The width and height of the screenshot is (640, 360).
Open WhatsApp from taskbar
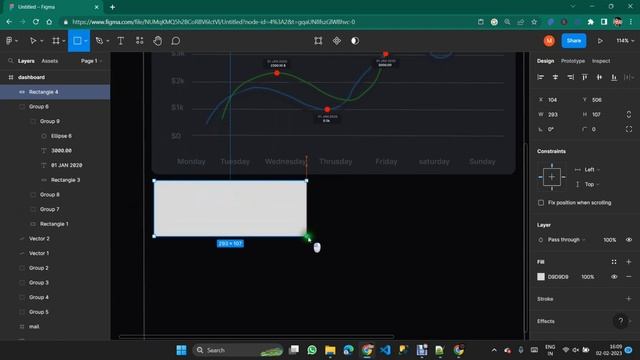pyautogui.click(x=312, y=350)
